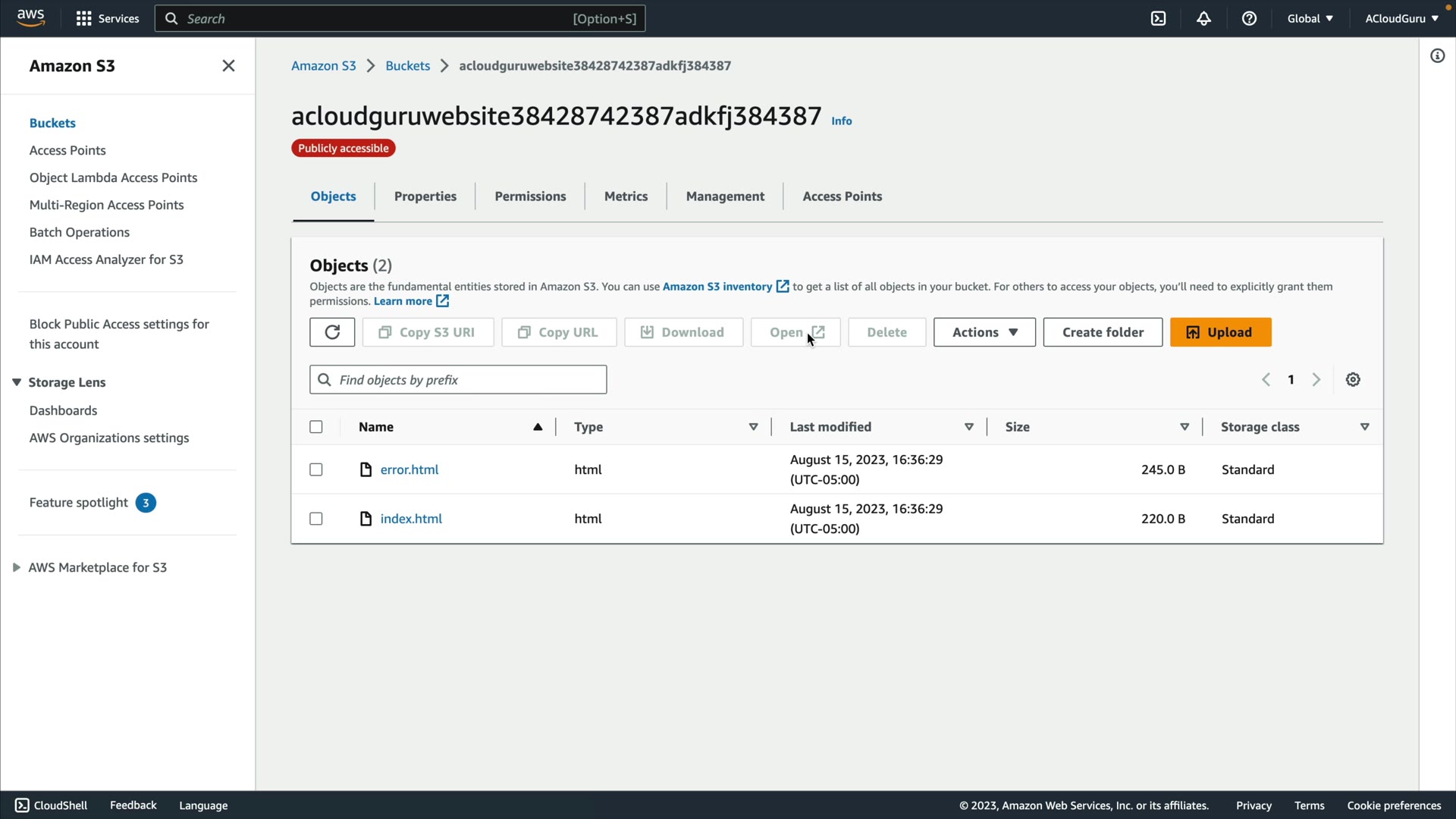The height and width of the screenshot is (819, 1456).
Task: Open table preferences gear icon
Action: 1353,380
